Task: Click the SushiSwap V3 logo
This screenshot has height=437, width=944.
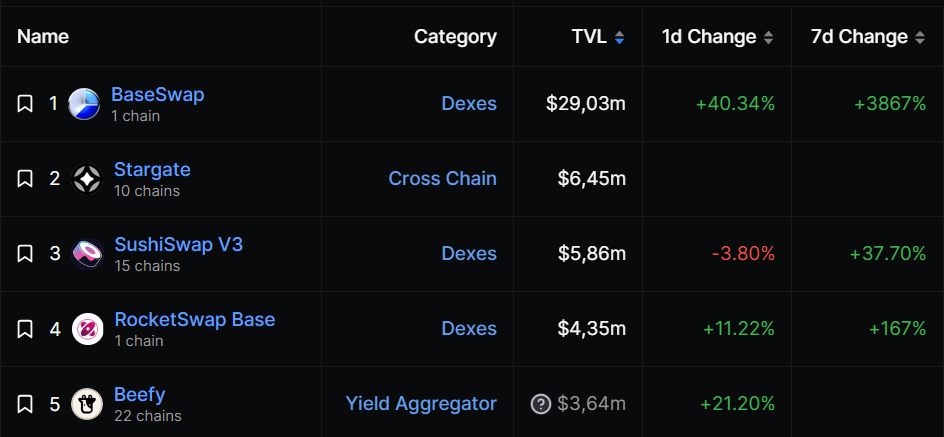Action: pos(87,253)
